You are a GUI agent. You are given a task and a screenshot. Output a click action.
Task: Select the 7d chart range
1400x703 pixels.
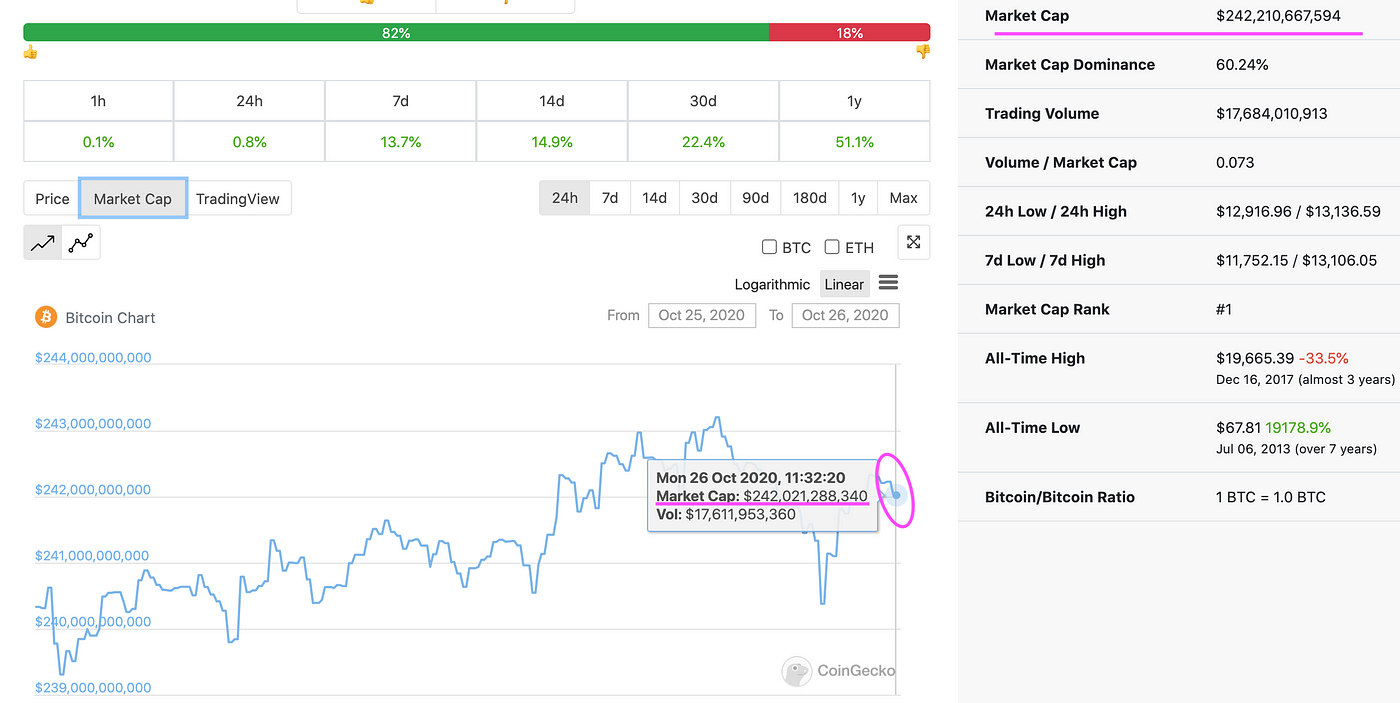coord(610,197)
